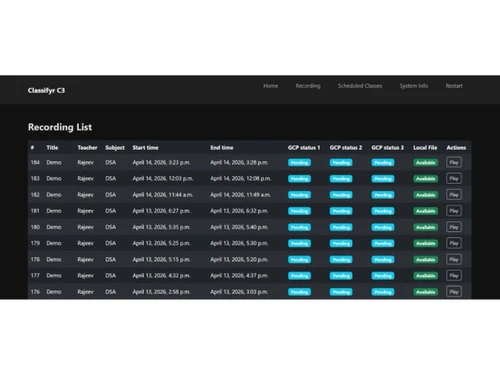Open Scheduled Classes in navbar
500x375 pixels.
[x=360, y=86]
